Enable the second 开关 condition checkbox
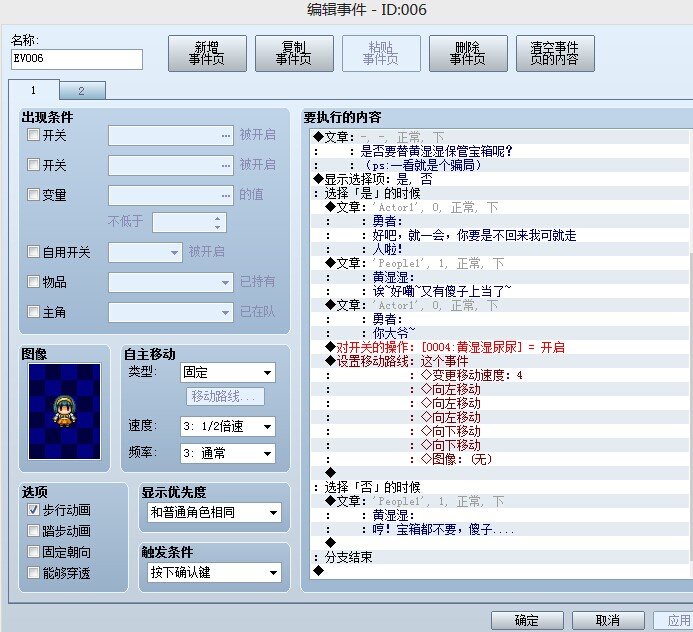The height and width of the screenshot is (632, 693). (33, 164)
